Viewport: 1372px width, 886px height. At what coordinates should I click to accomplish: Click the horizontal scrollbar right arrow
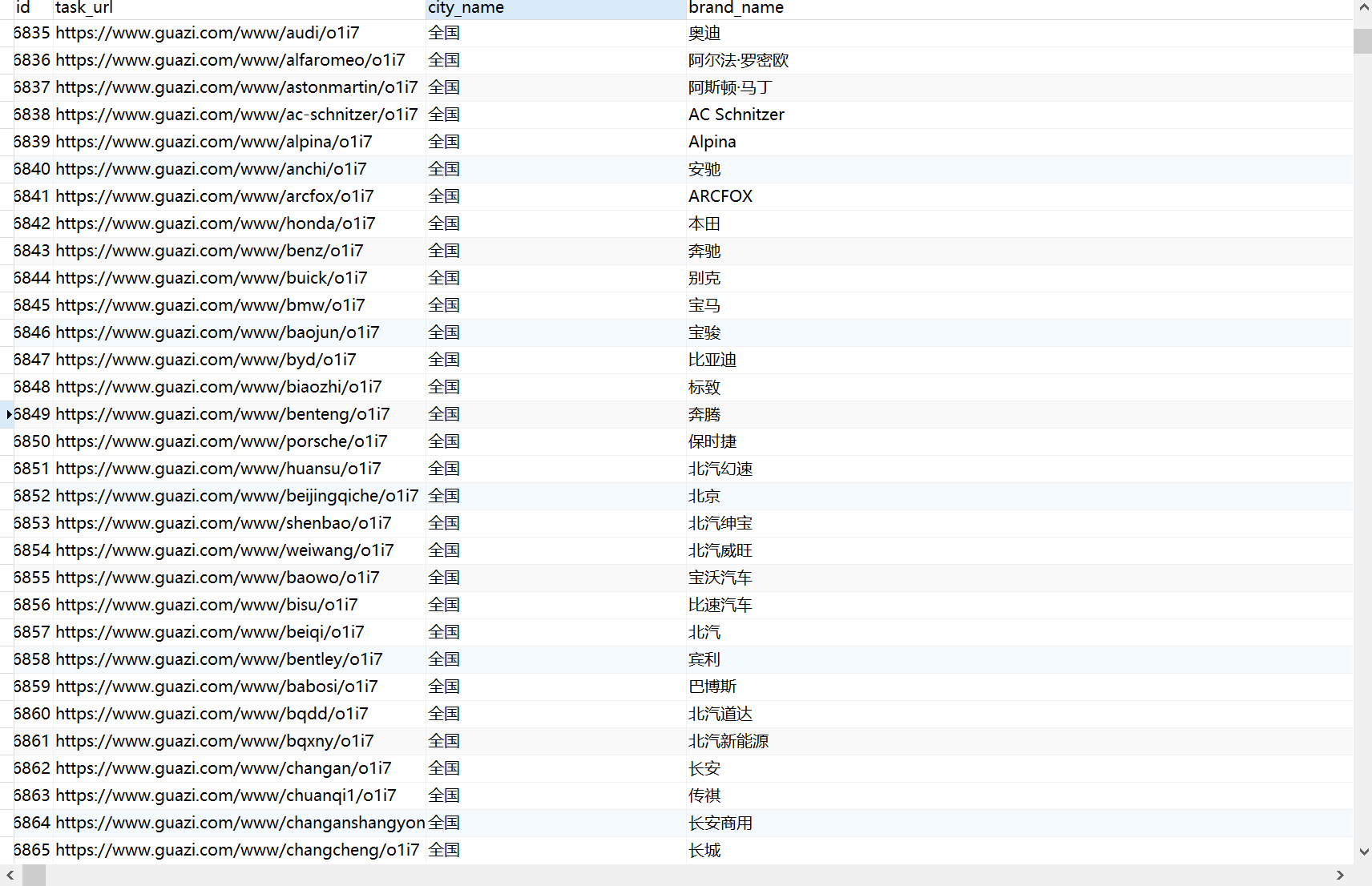1339,876
